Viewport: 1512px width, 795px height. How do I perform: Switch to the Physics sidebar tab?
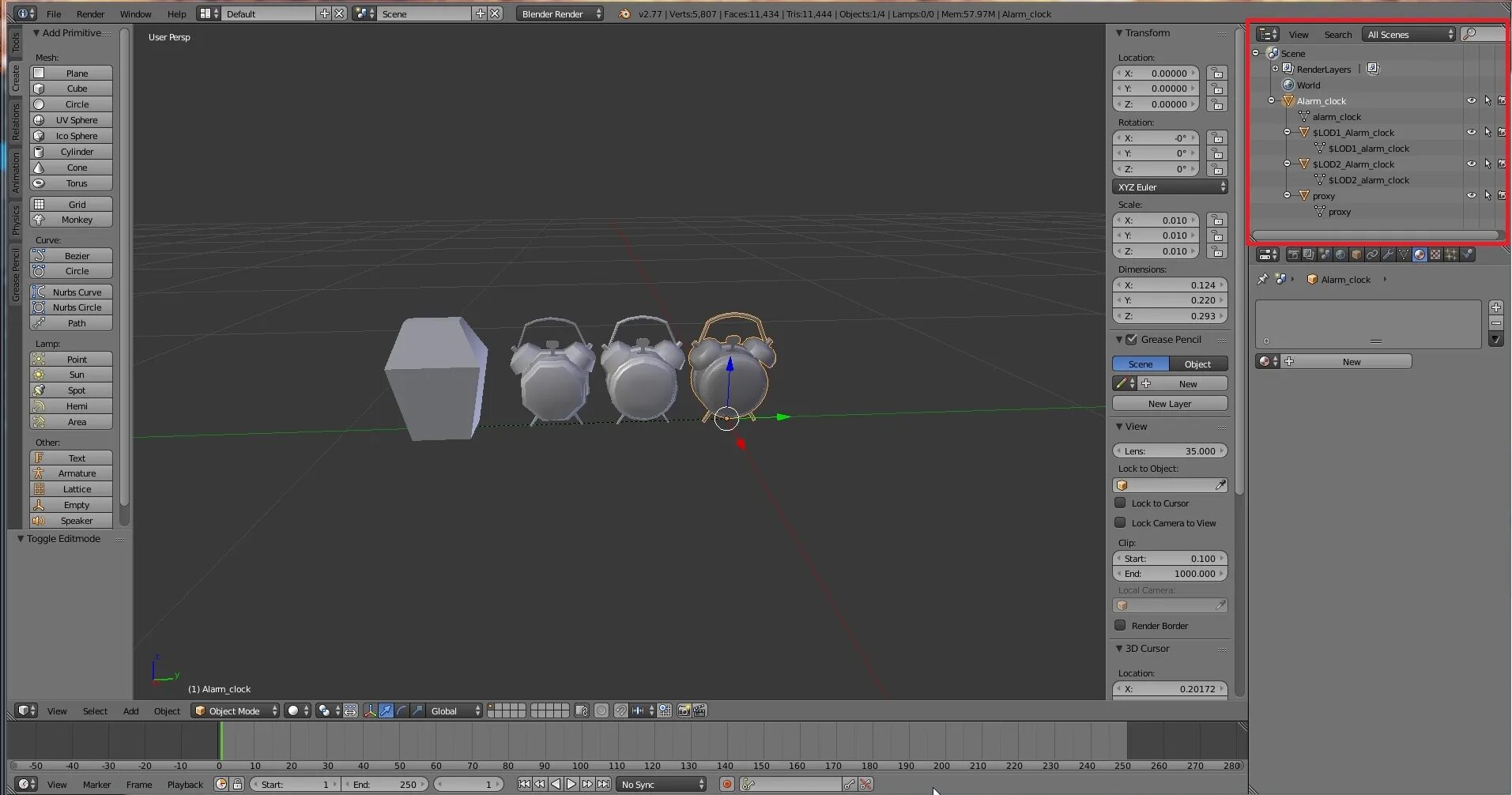click(x=15, y=220)
